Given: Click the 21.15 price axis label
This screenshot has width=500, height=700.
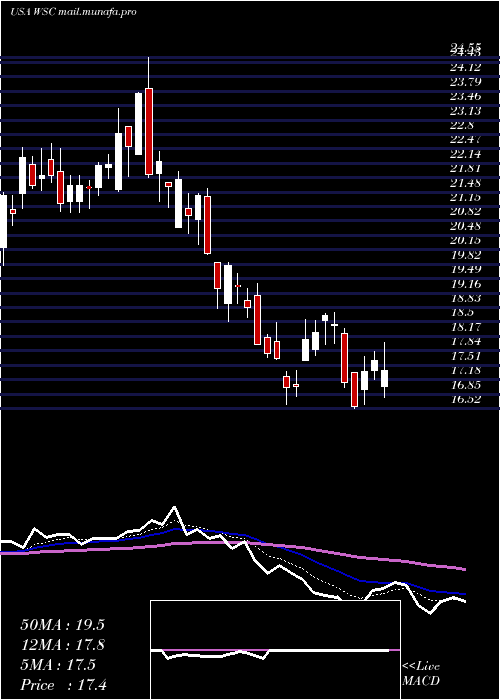Looking at the screenshot, I should [x=465, y=197].
